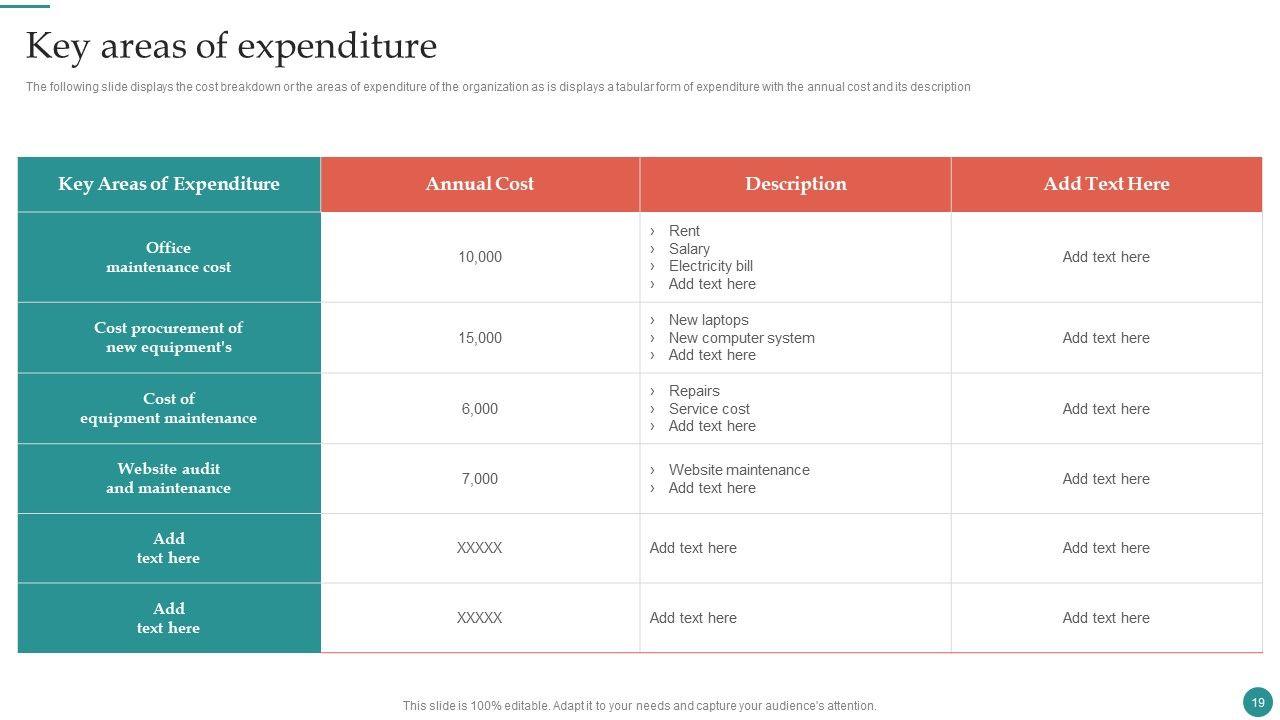Click the slide number 19 badge
This screenshot has width=1280, height=720.
point(1257,702)
